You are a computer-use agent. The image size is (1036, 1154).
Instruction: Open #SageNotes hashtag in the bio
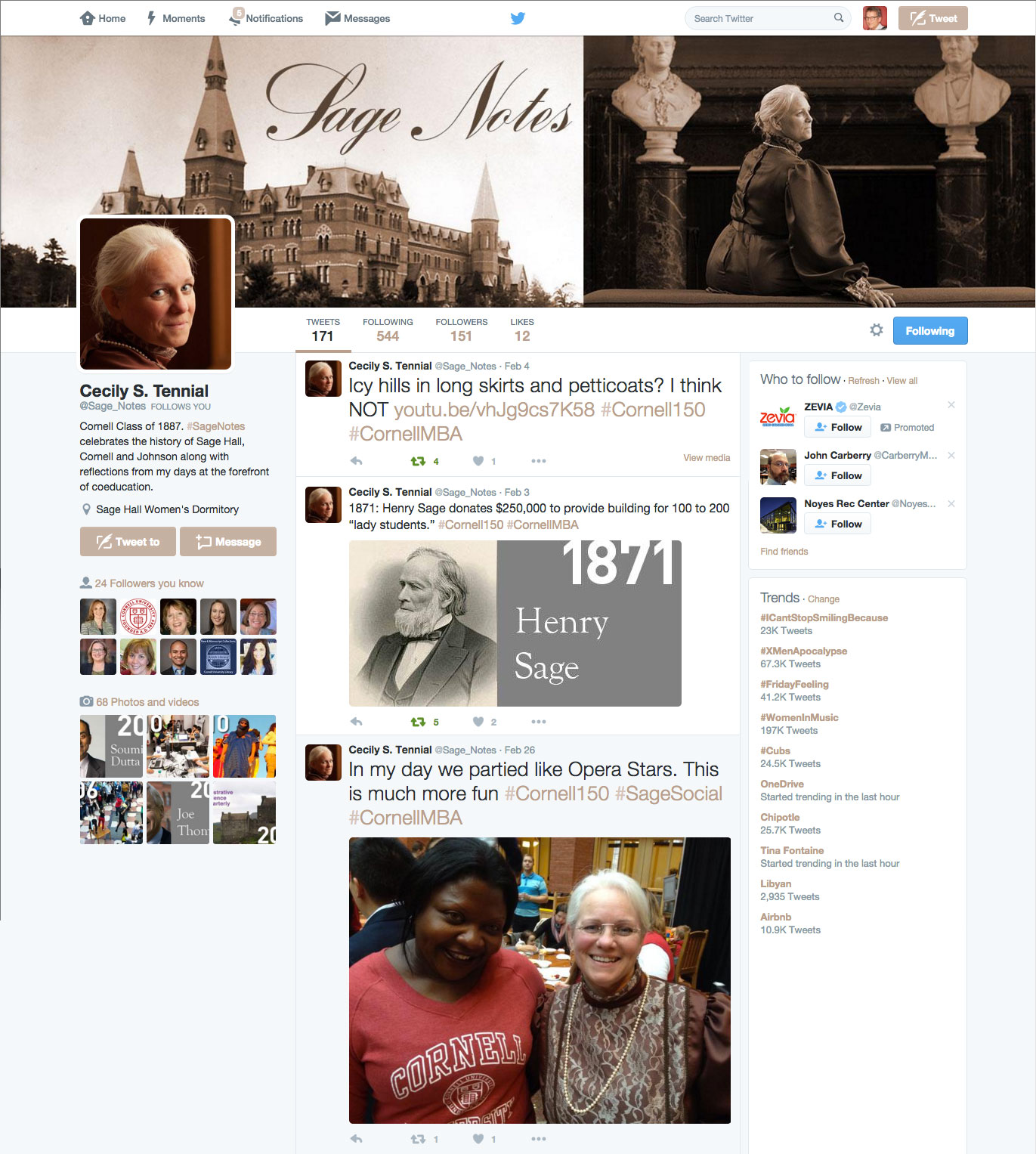[216, 426]
